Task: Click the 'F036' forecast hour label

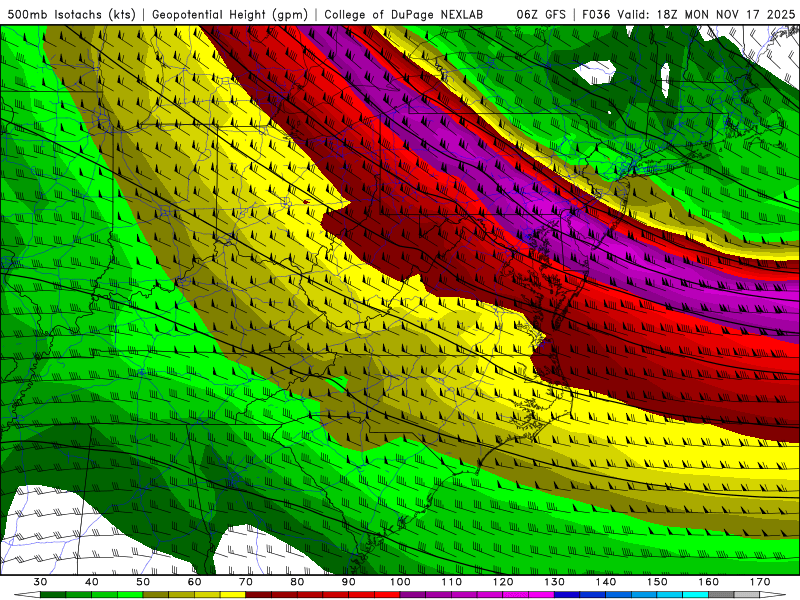Action: click(596, 15)
